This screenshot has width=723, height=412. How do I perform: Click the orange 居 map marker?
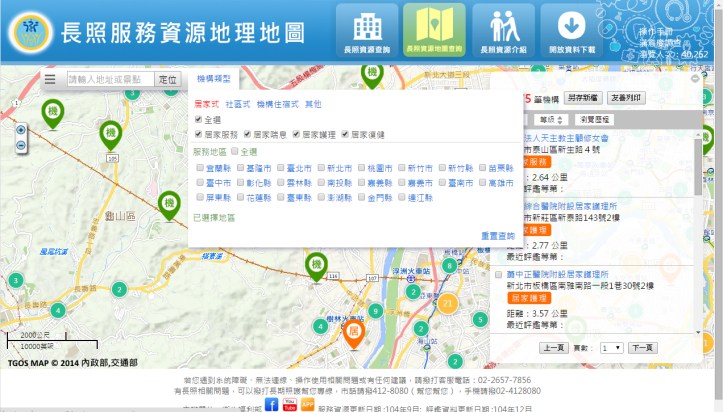coord(353,330)
